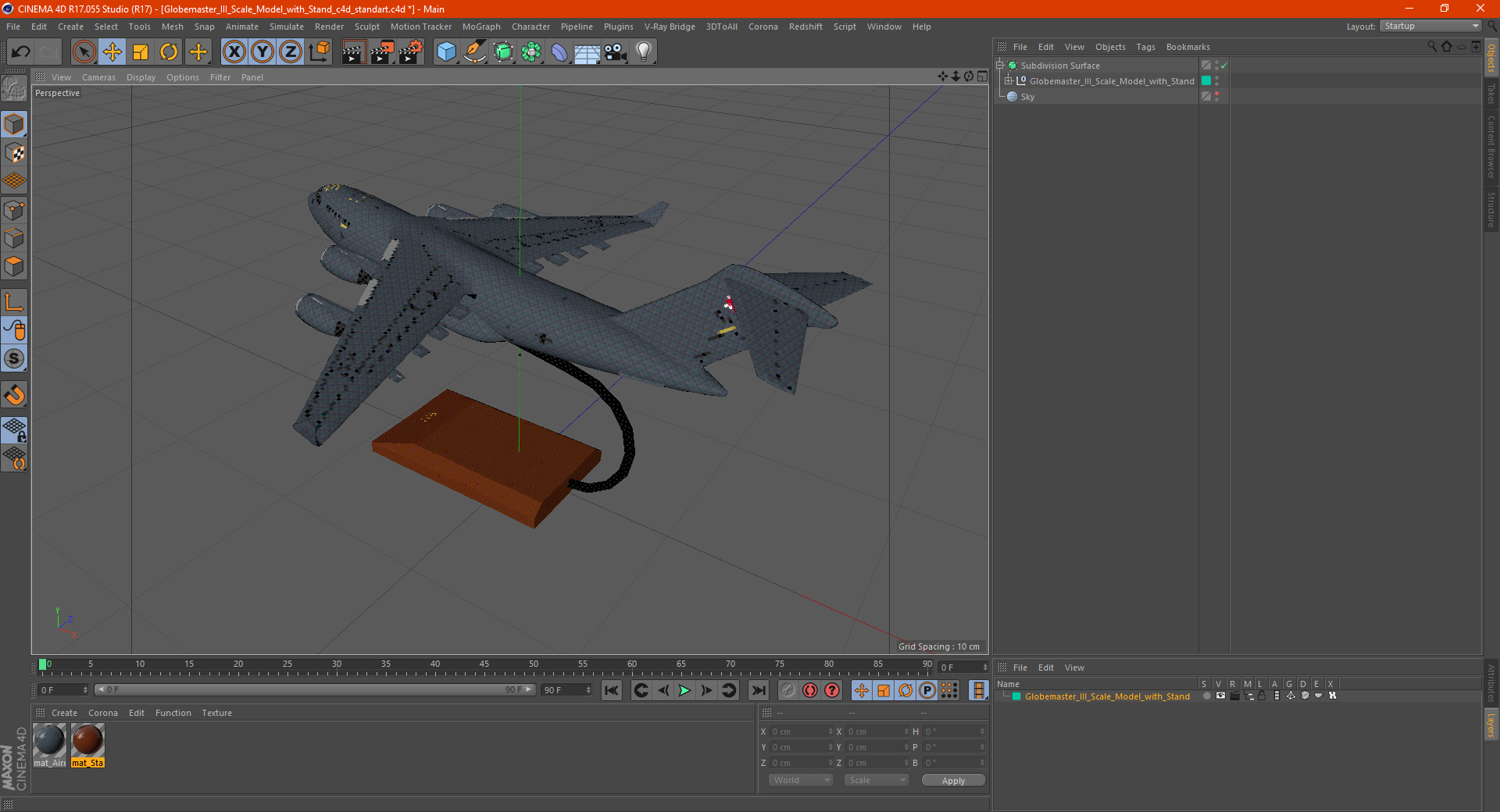The height and width of the screenshot is (812, 1500).
Task: Maximize viewport toggle icon
Action: [983, 77]
